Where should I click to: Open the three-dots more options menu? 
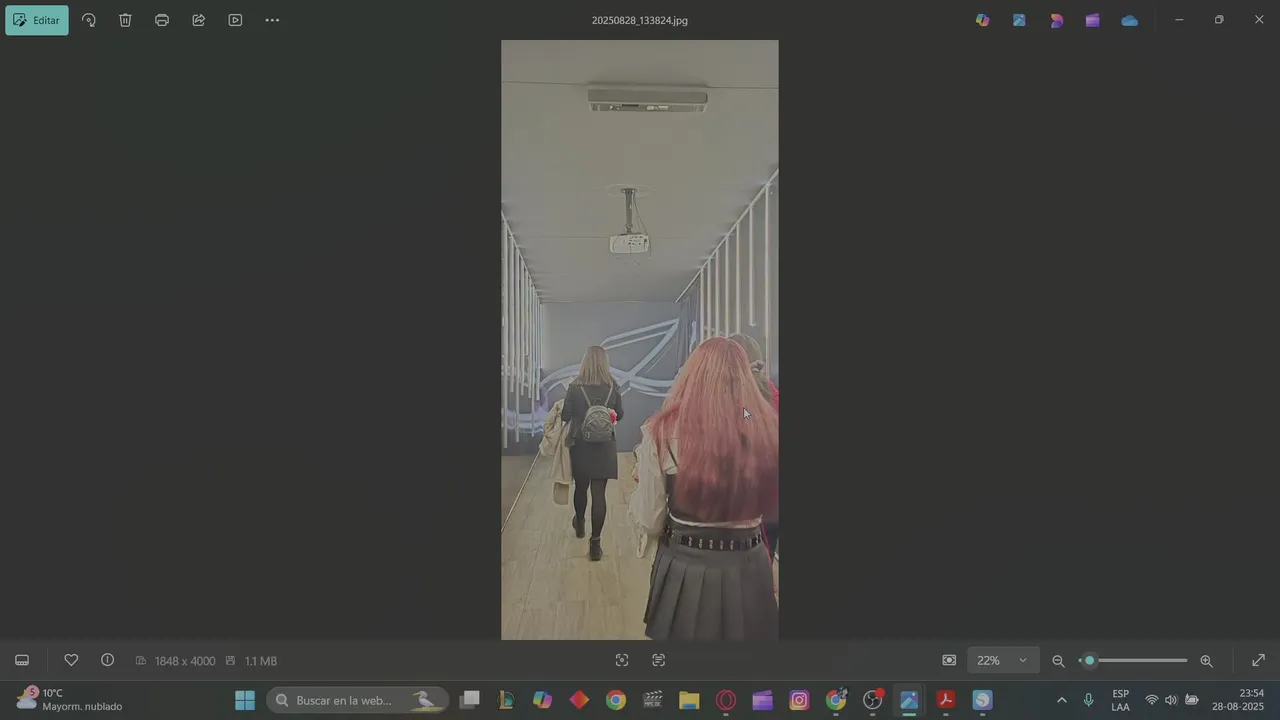coord(272,20)
